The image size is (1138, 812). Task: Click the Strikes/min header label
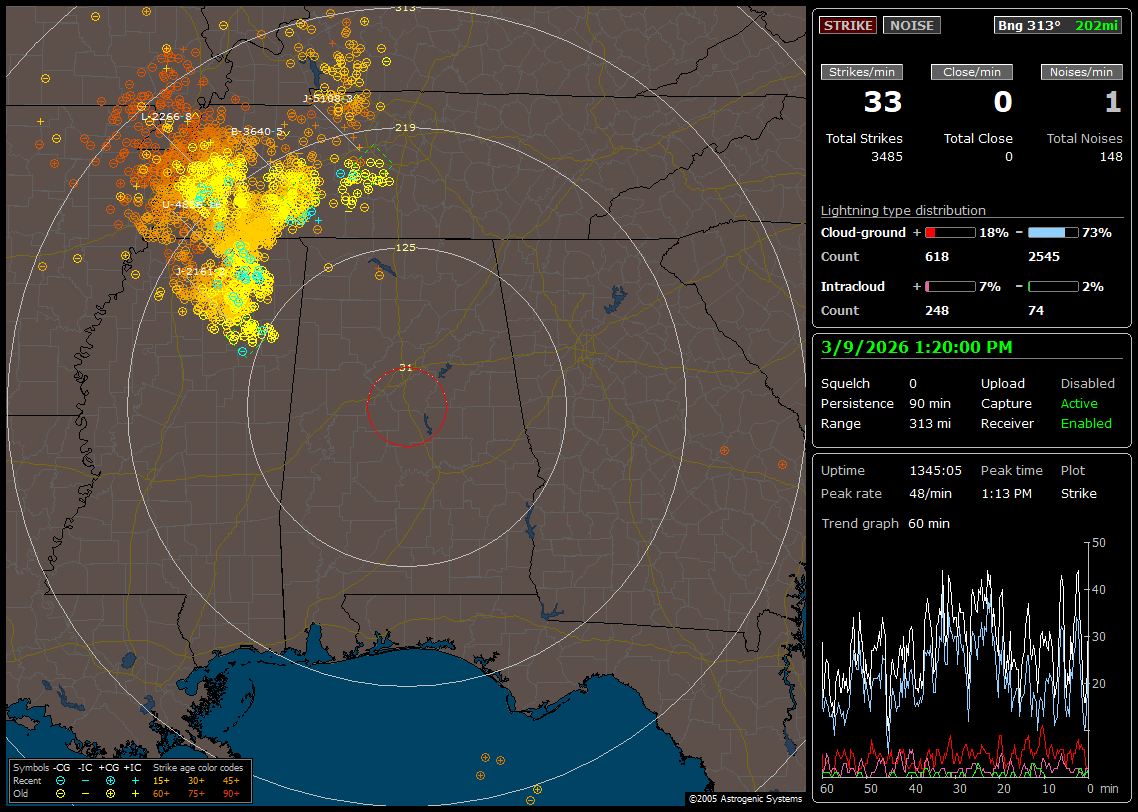click(862, 72)
